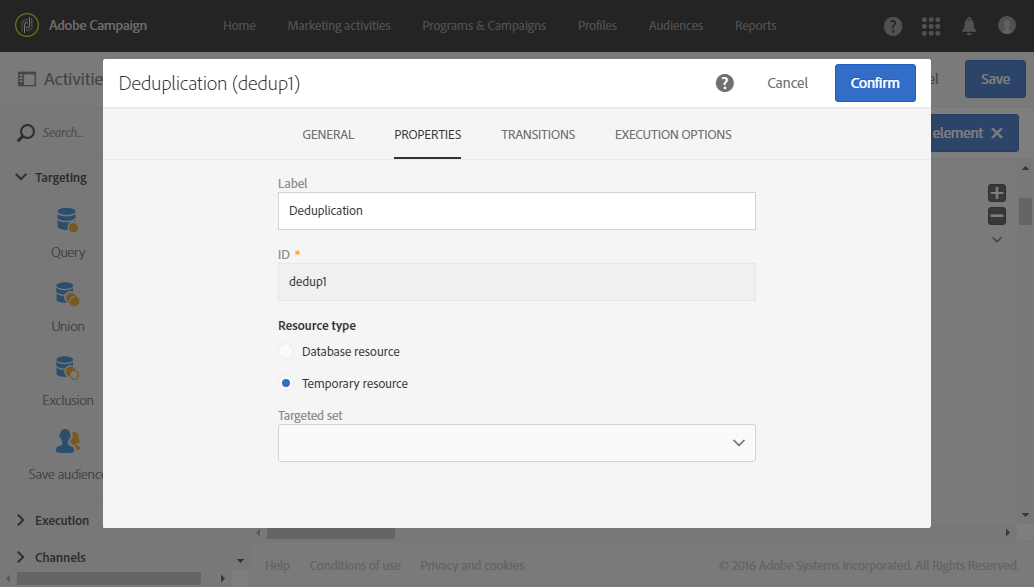Click the Adobe Campaign logo icon
The width and height of the screenshot is (1034, 587).
click(27, 25)
